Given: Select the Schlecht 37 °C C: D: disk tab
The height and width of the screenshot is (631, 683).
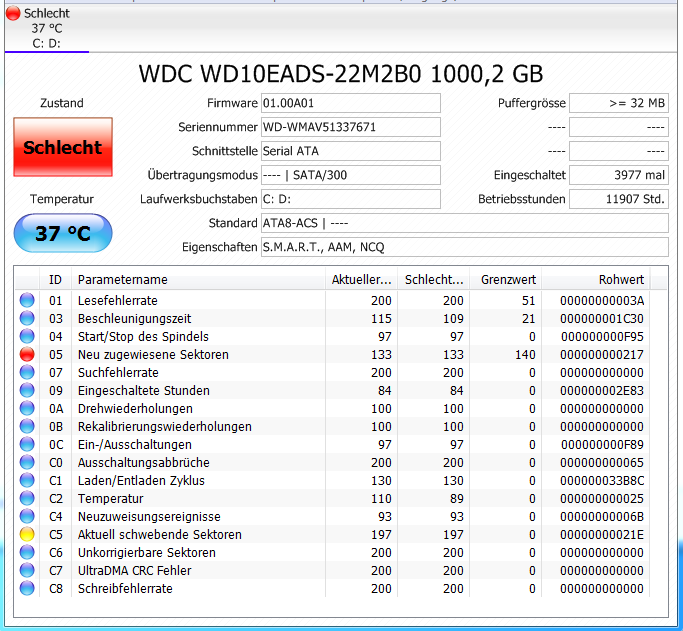Looking at the screenshot, I should tap(47, 28).
